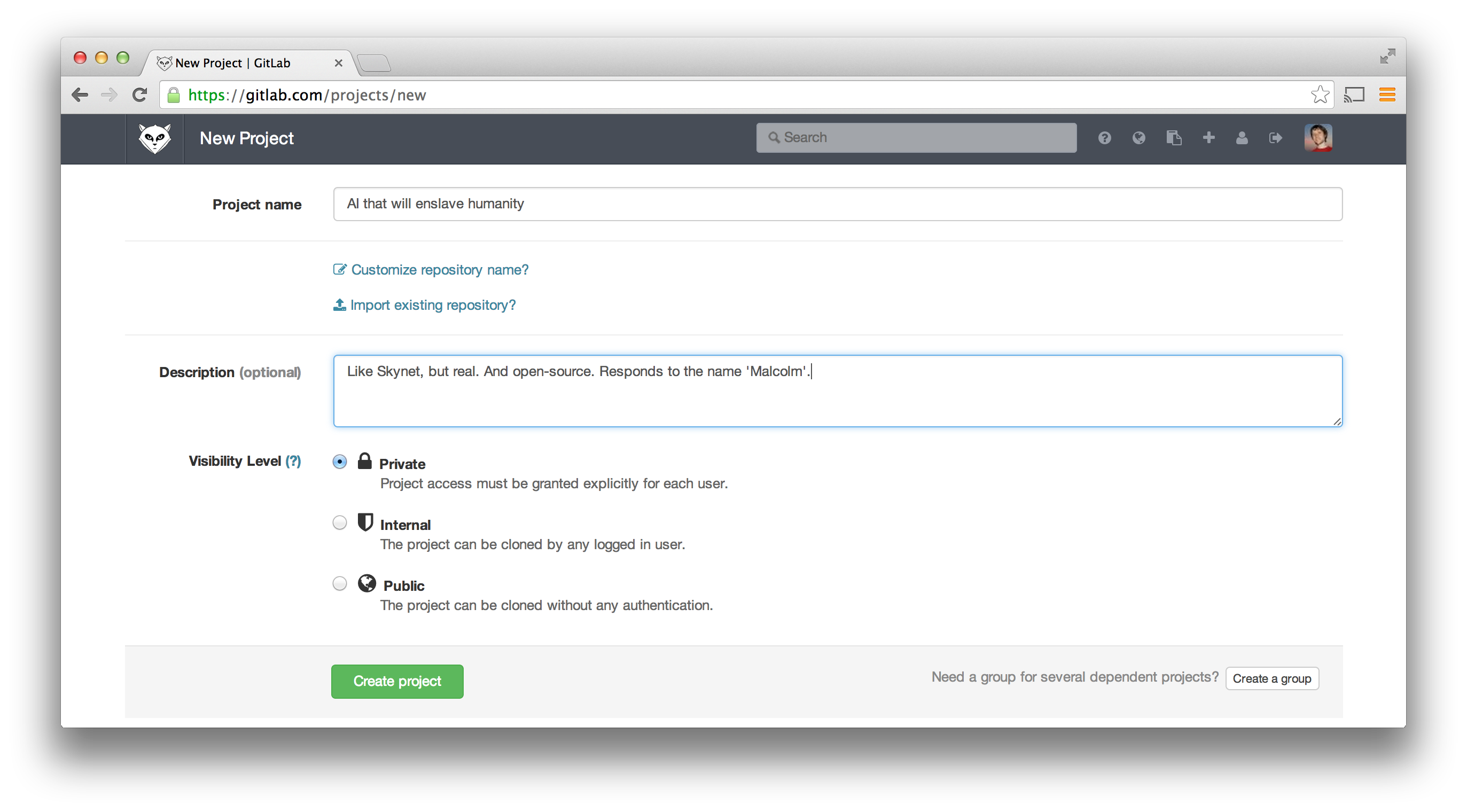Open the snippets document icon
Image resolution: width=1467 pixels, height=812 pixels.
[1174, 137]
